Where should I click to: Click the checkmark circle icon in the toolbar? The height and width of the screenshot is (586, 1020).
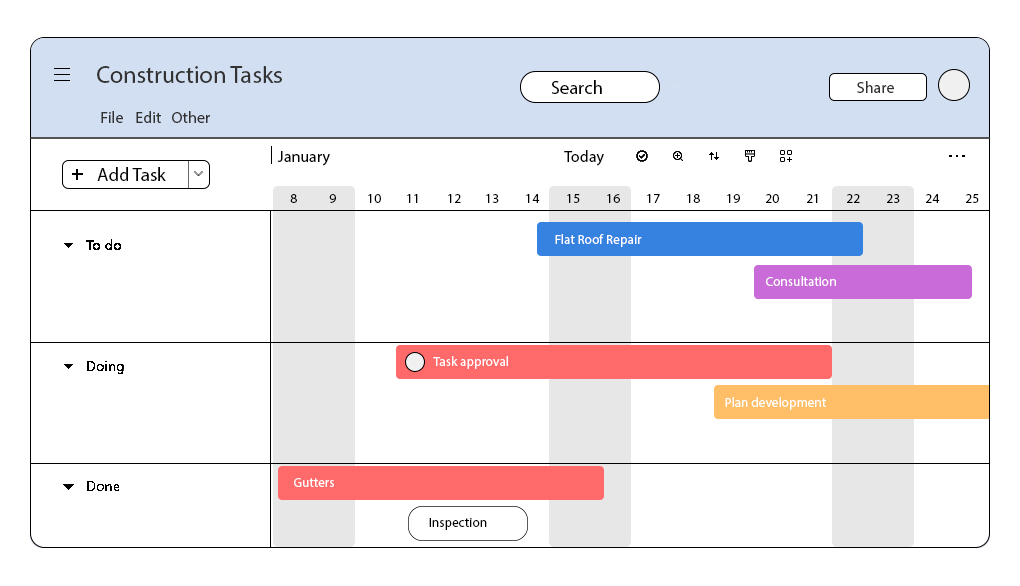[x=642, y=156]
